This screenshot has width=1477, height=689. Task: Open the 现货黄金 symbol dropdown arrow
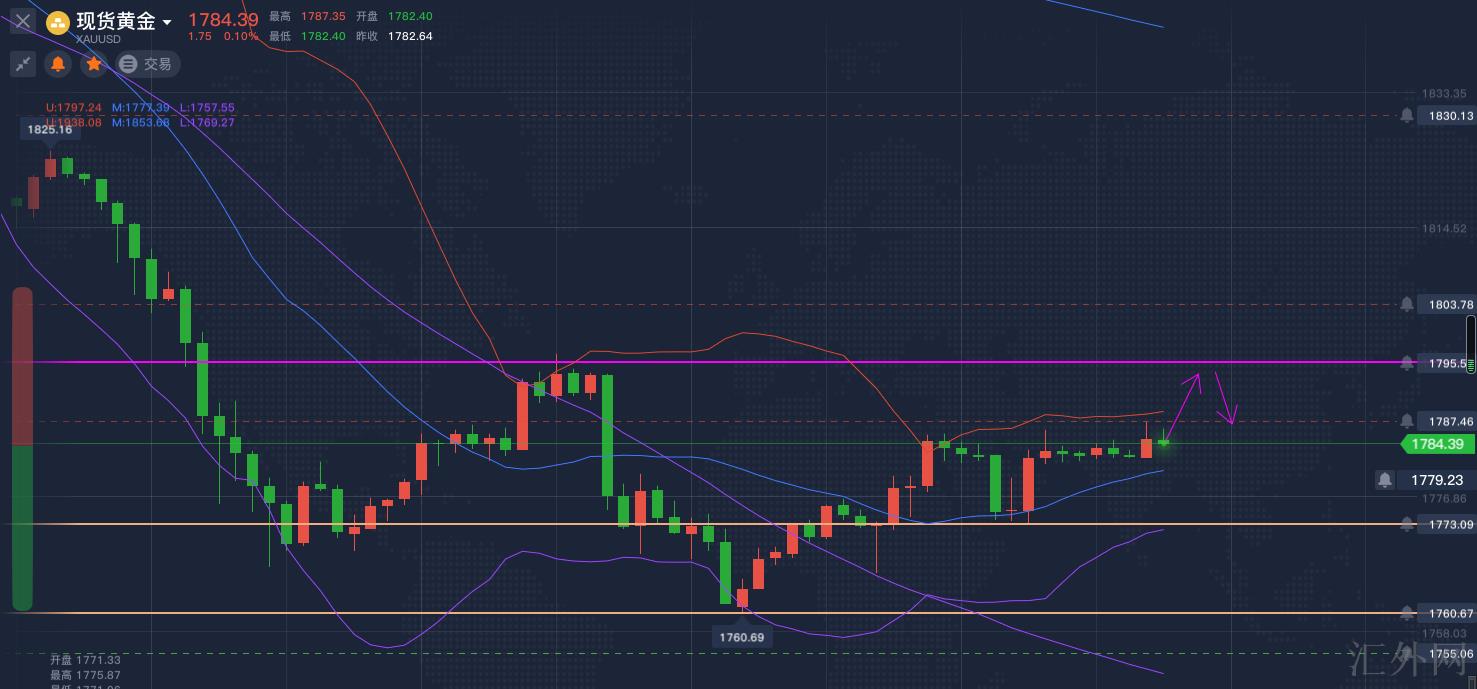167,22
